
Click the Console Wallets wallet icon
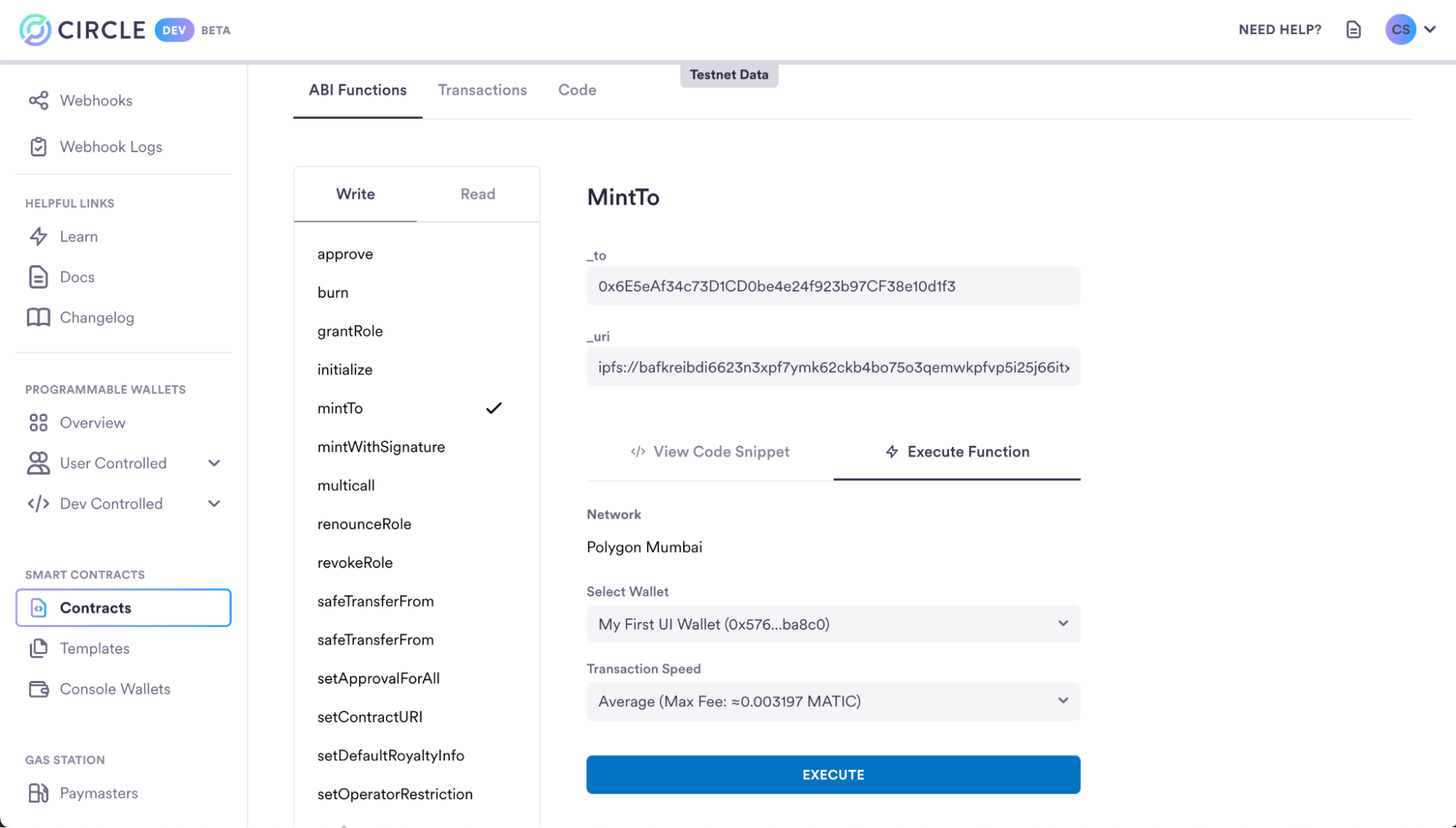coord(39,689)
